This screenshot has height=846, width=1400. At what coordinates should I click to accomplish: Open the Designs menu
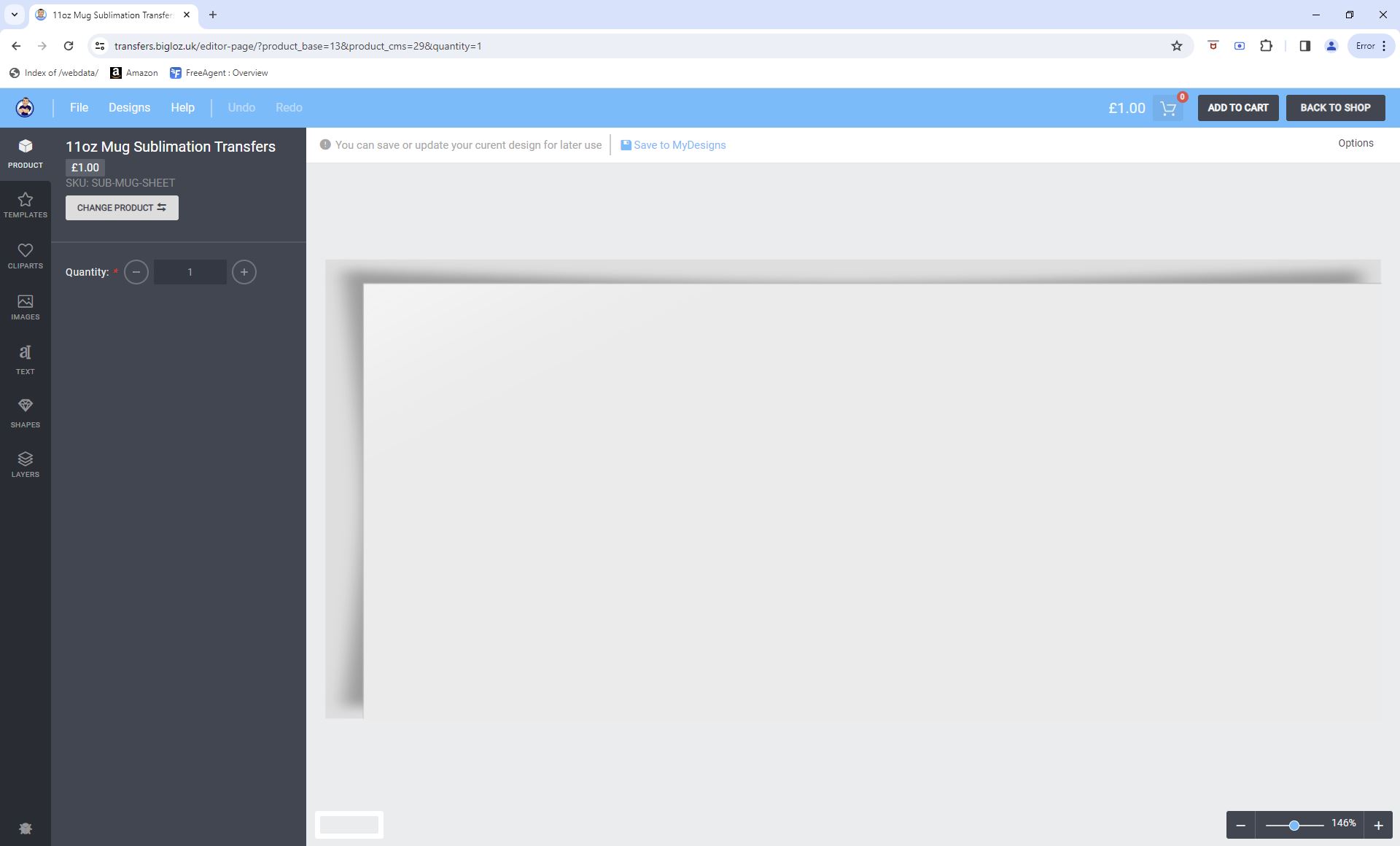coord(129,108)
